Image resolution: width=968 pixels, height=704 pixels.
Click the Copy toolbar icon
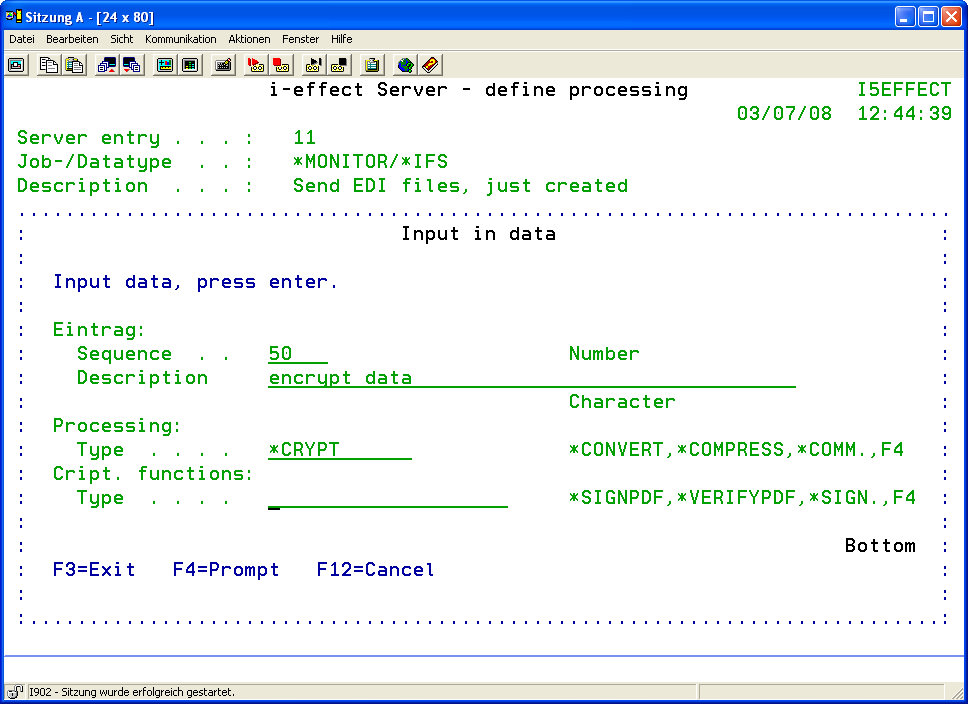(x=49, y=65)
